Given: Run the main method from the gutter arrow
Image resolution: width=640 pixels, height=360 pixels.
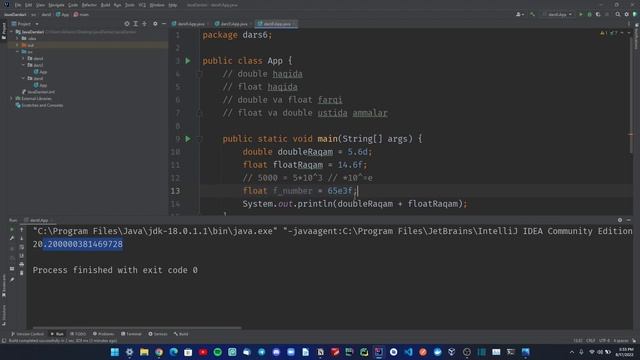Looking at the screenshot, I should (x=188, y=139).
